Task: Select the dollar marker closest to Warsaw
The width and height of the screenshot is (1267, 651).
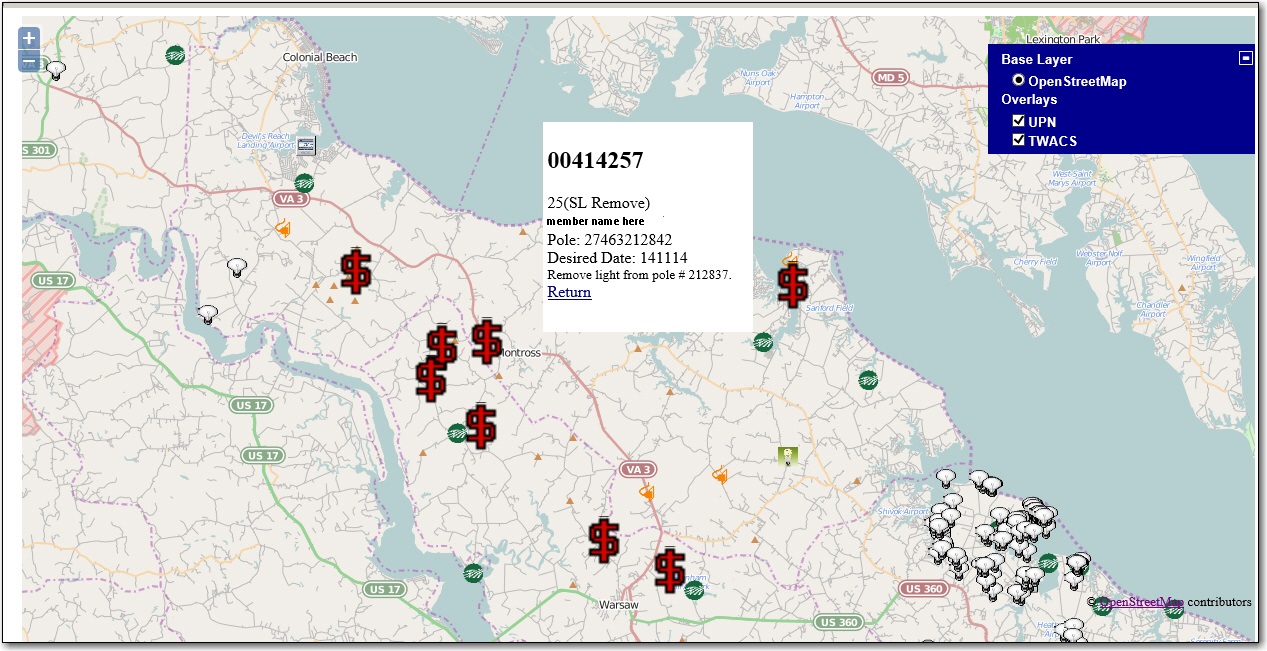Action: point(669,570)
